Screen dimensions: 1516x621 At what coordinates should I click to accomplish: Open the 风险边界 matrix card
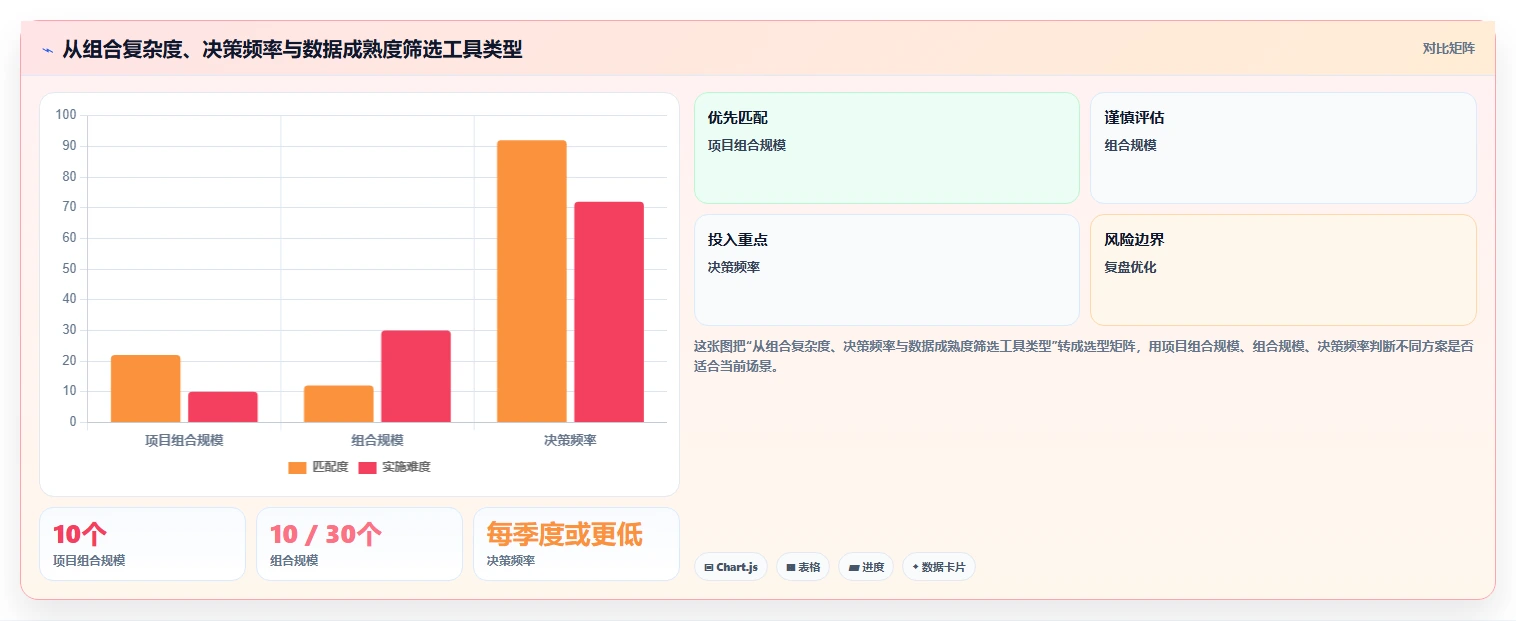[x=1283, y=270]
